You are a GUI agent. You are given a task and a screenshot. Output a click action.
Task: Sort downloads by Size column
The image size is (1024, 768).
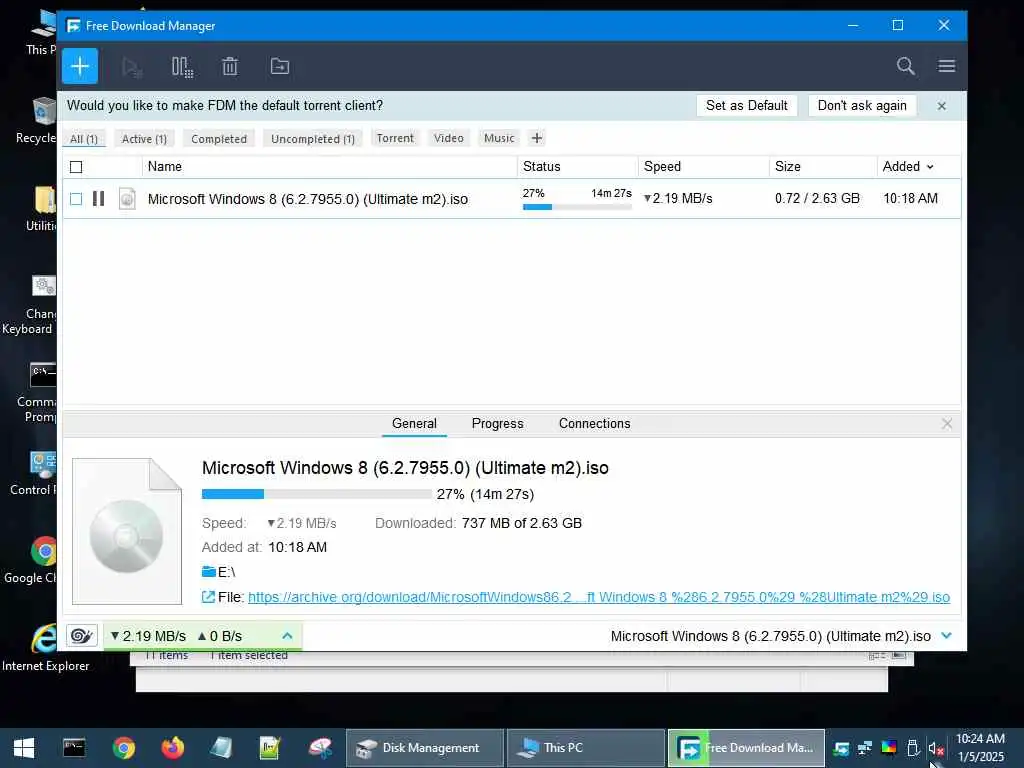pos(824,167)
